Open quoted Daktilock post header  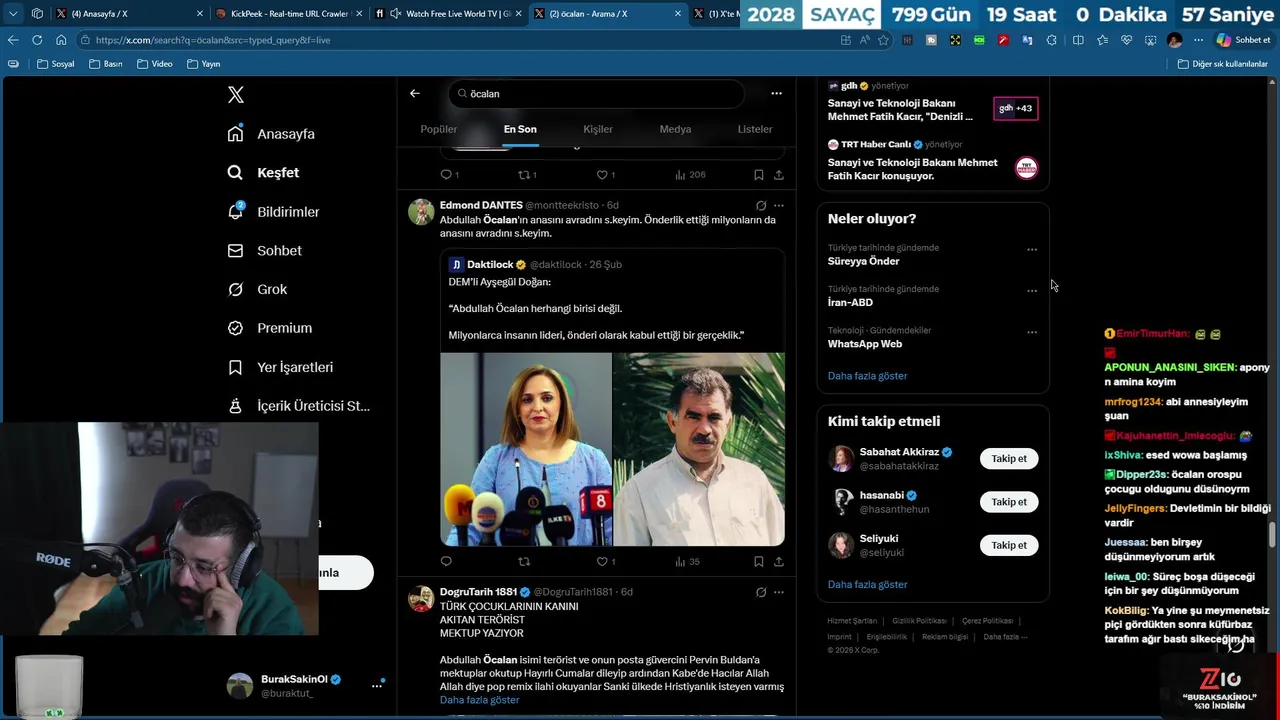[535, 264]
